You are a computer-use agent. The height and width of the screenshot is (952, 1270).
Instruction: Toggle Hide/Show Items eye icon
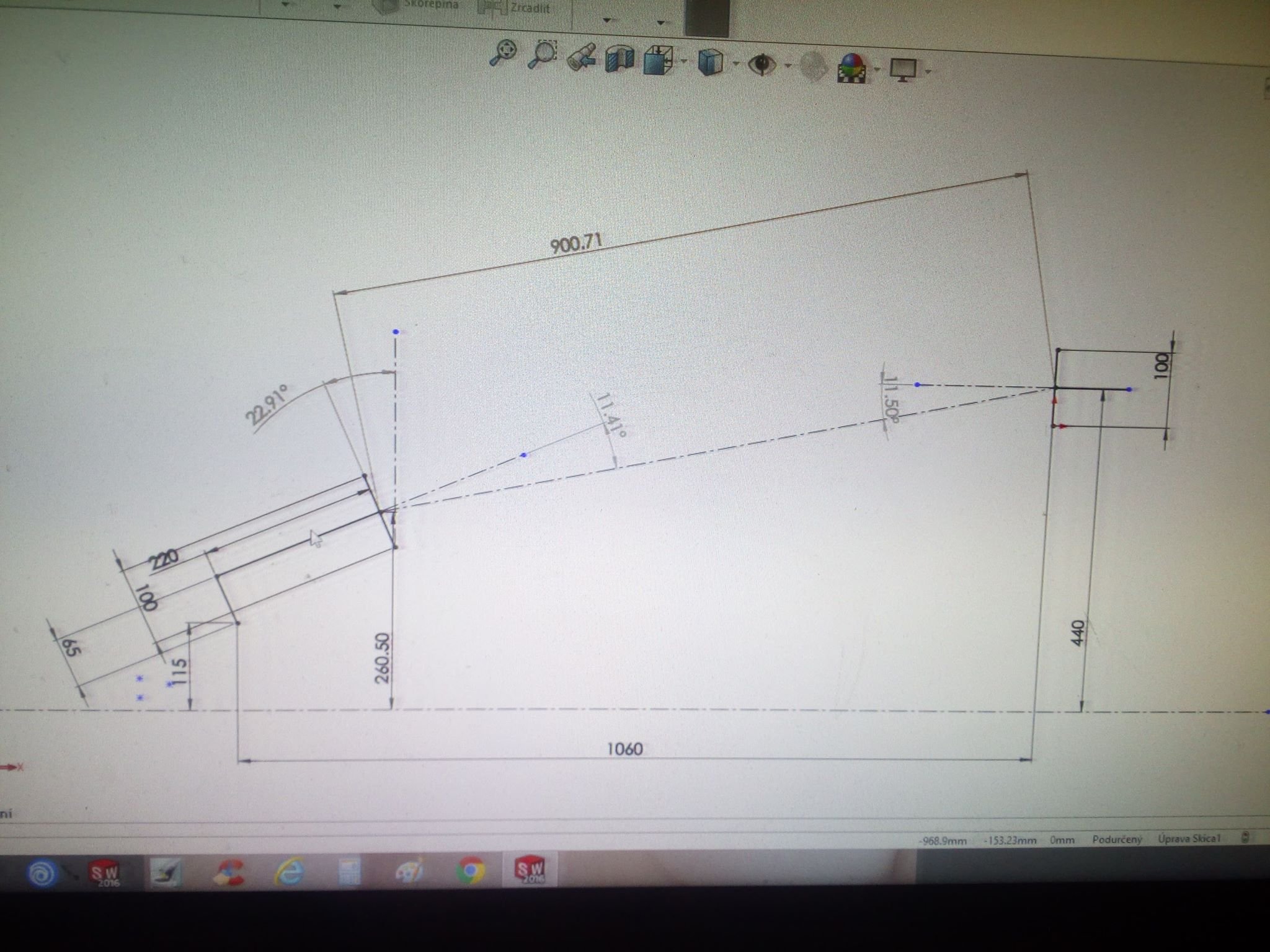coord(762,64)
